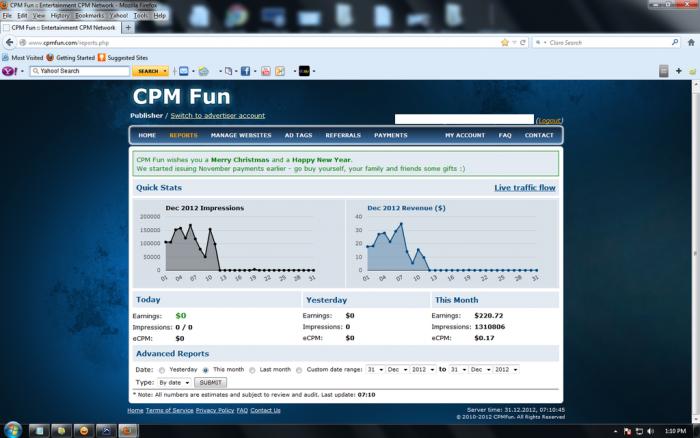Select the CPM Fun browser tab
The width and height of the screenshot is (700, 438).
62,28
